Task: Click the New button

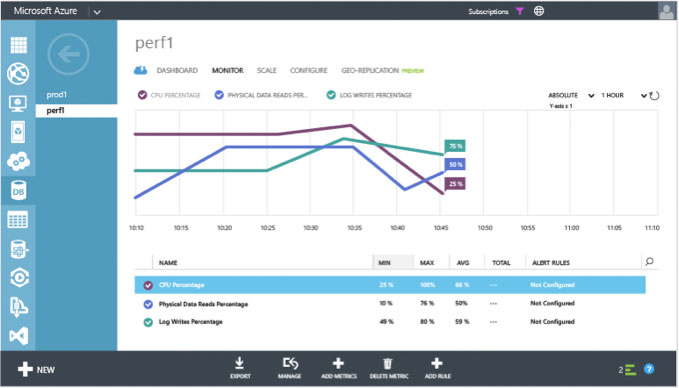Action: point(36,369)
